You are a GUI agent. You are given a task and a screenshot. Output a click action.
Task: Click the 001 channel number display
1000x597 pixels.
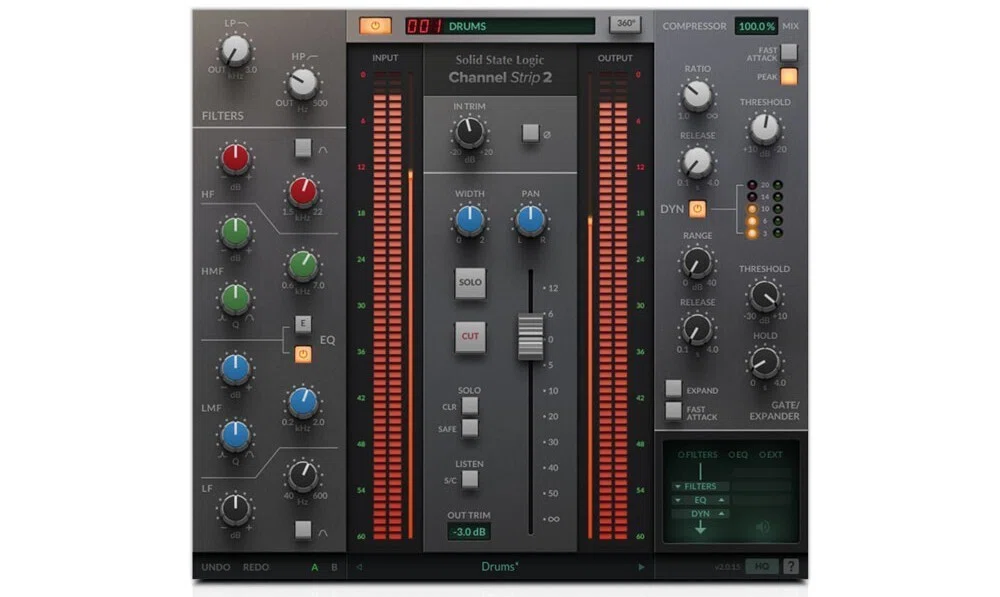(425, 26)
